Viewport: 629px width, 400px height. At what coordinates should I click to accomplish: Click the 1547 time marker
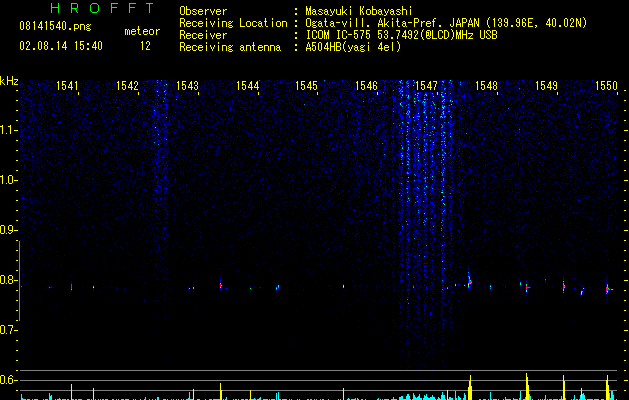click(x=426, y=85)
